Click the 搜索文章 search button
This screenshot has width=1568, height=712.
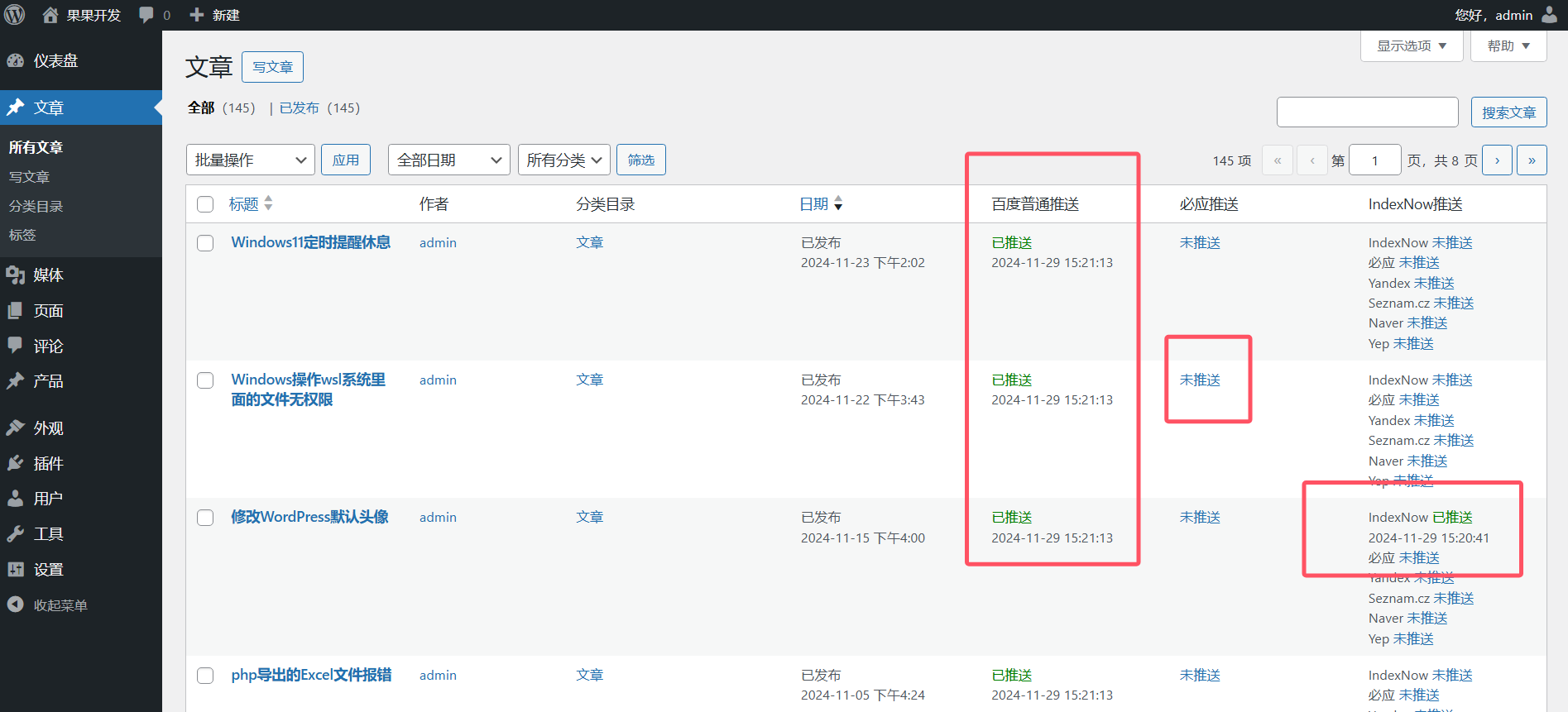pos(1509,112)
